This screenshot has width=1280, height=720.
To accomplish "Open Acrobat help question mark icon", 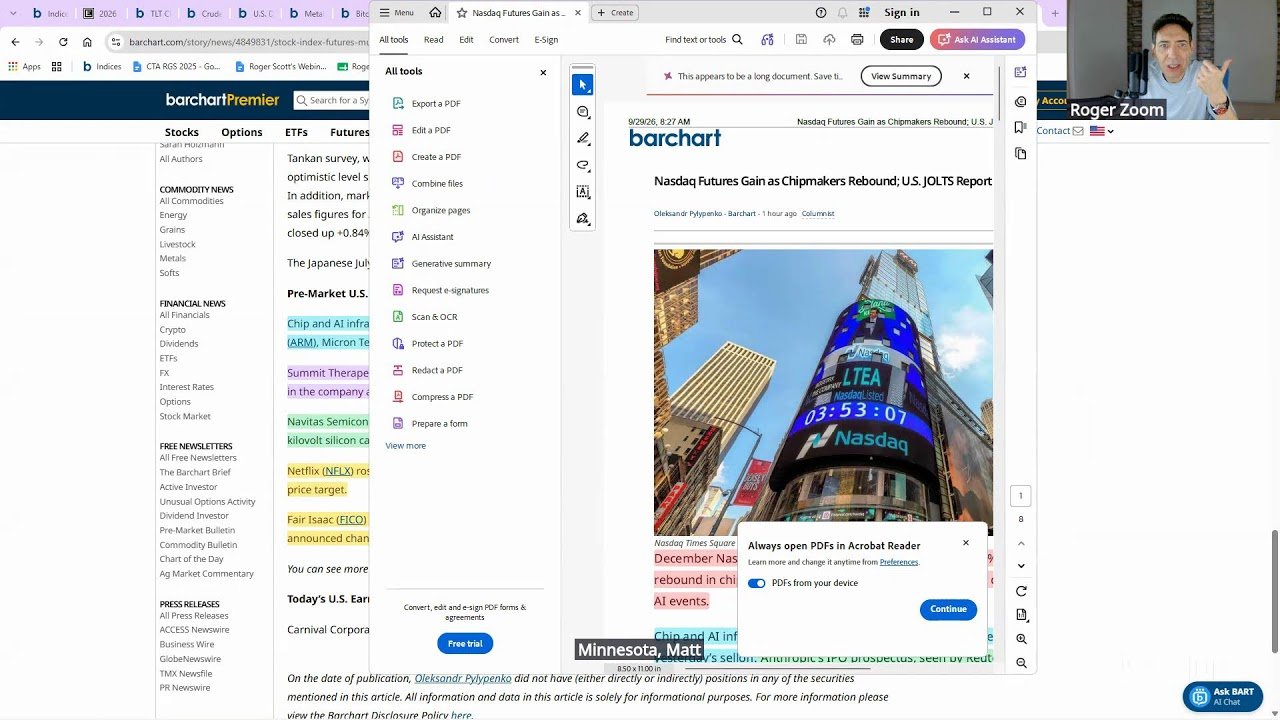I will (x=821, y=12).
